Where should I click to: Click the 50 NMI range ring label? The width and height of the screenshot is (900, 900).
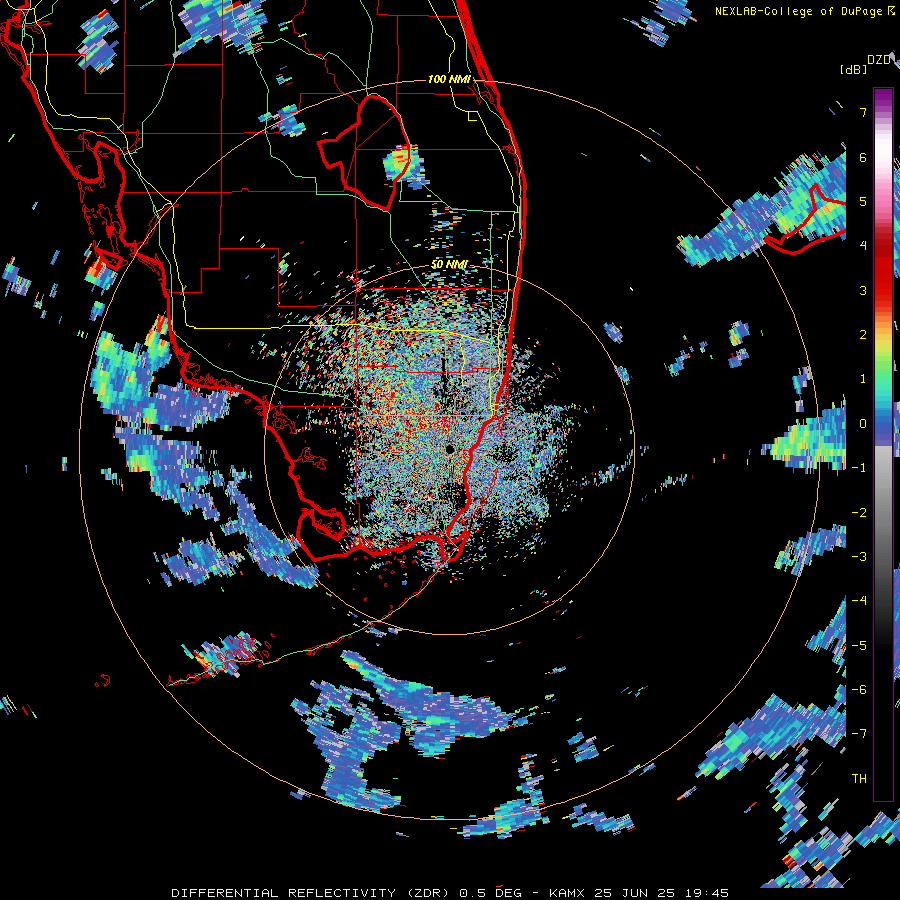pos(449,264)
